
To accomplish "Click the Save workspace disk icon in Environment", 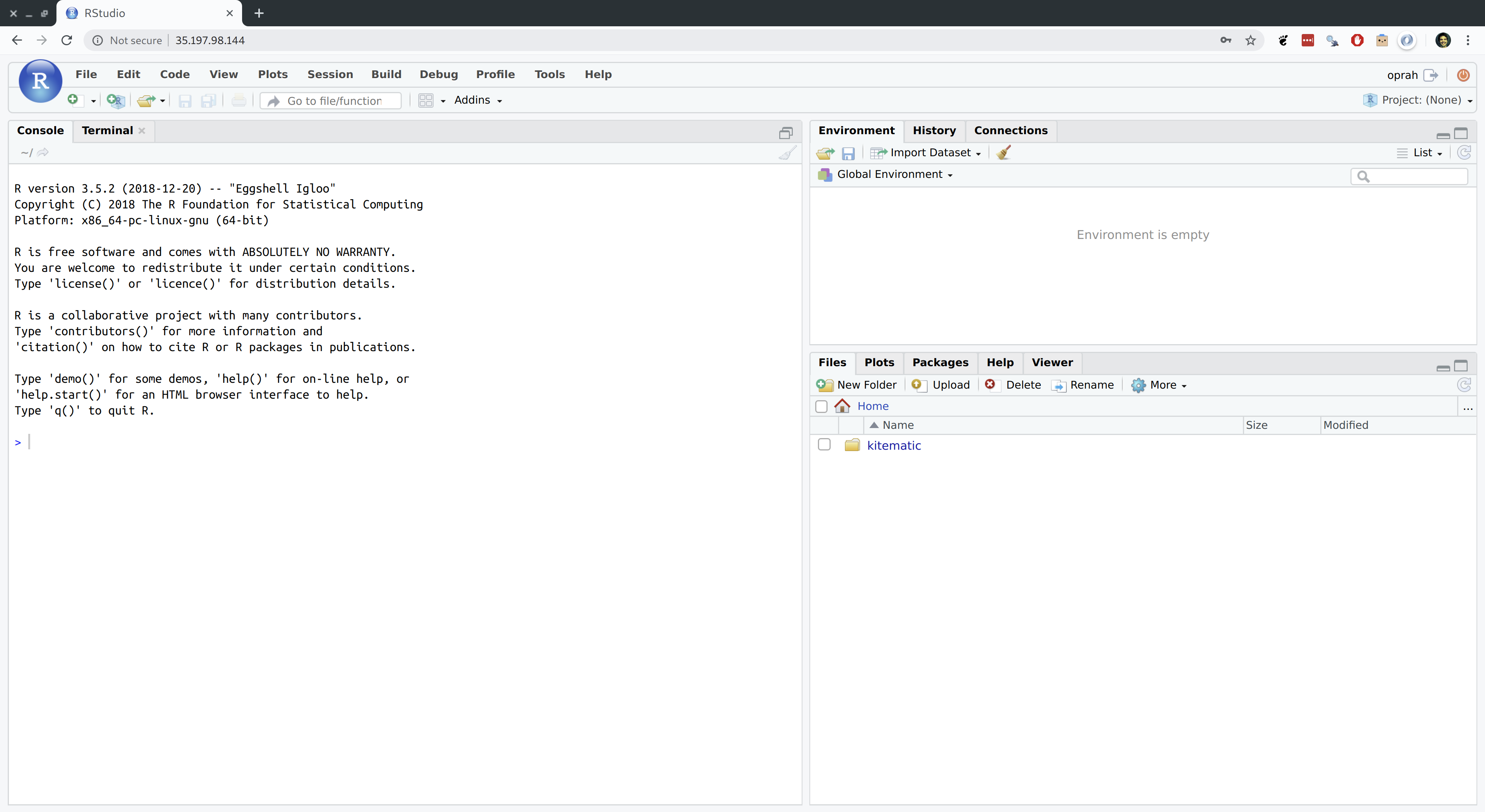I will point(848,153).
